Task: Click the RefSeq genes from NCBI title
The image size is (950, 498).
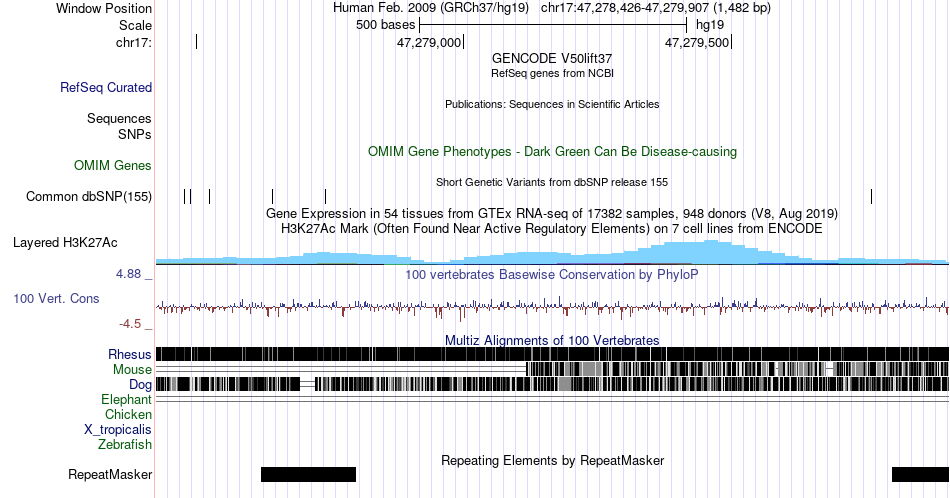Action: point(552,73)
